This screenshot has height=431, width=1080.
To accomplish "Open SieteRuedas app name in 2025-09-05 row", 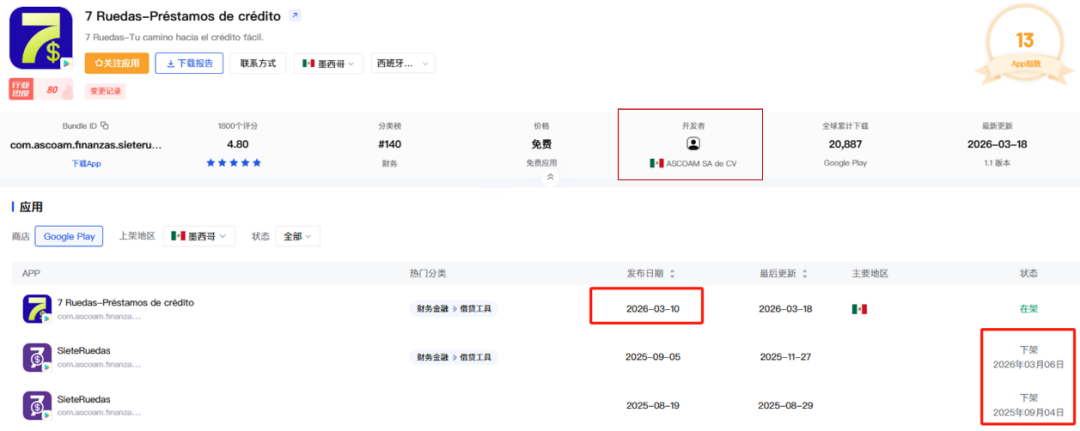I will point(84,351).
